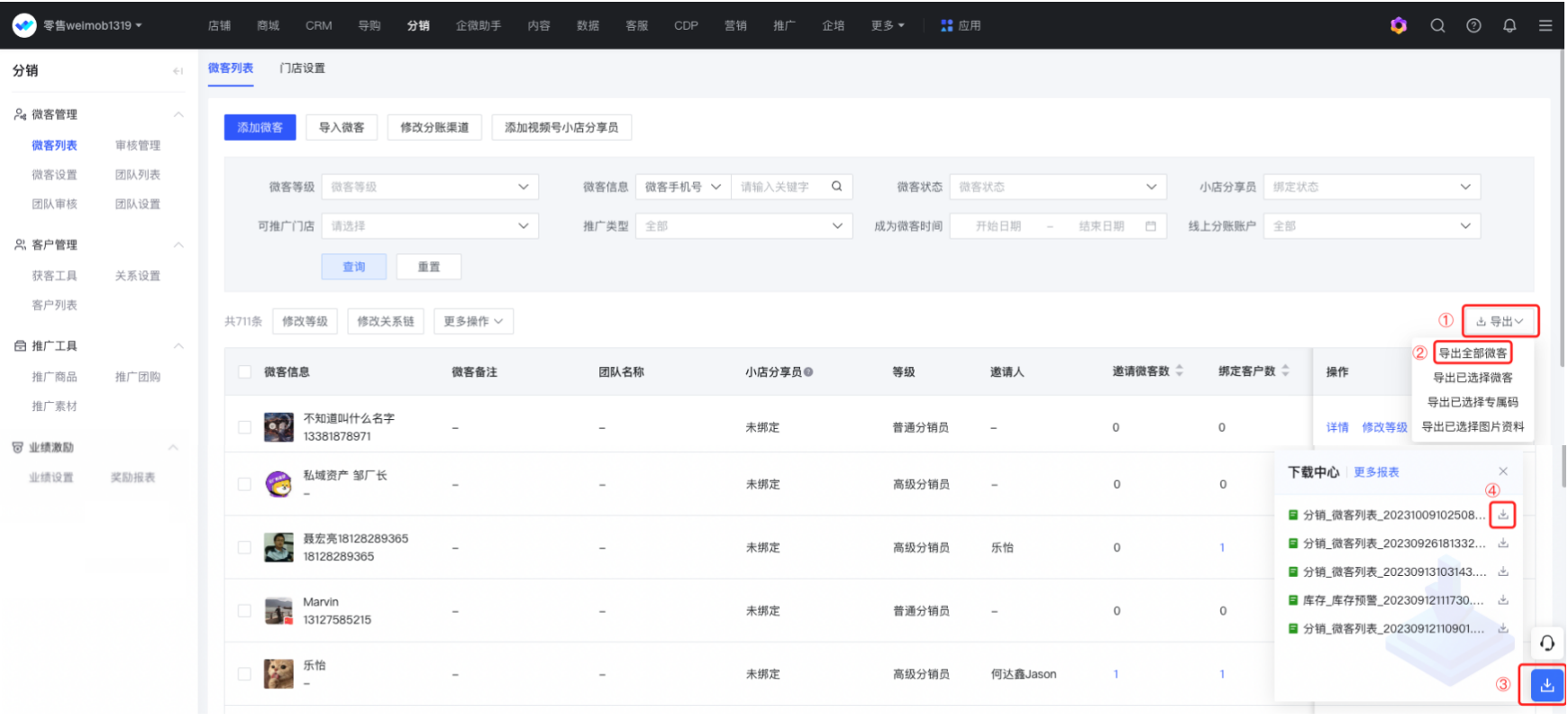Download 库存_库存预警_20230912111730 file

[x=1503, y=600]
